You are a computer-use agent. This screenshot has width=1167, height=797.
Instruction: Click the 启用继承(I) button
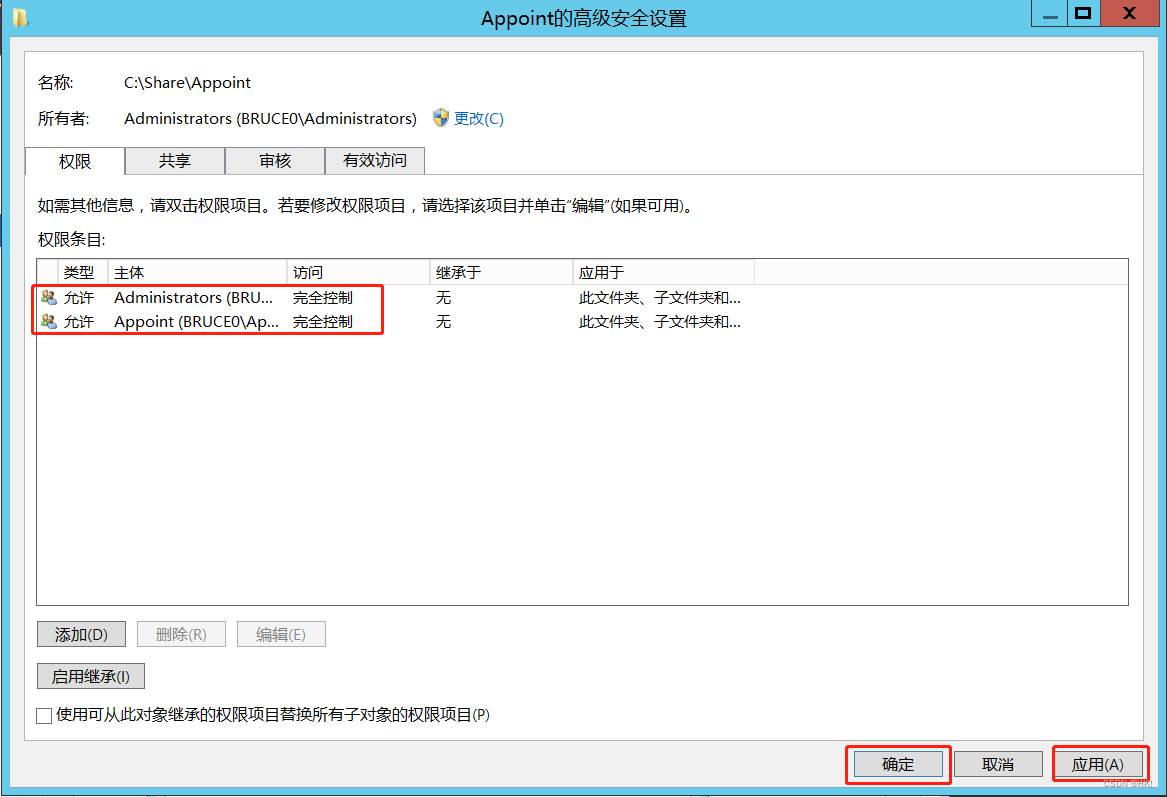coord(91,676)
